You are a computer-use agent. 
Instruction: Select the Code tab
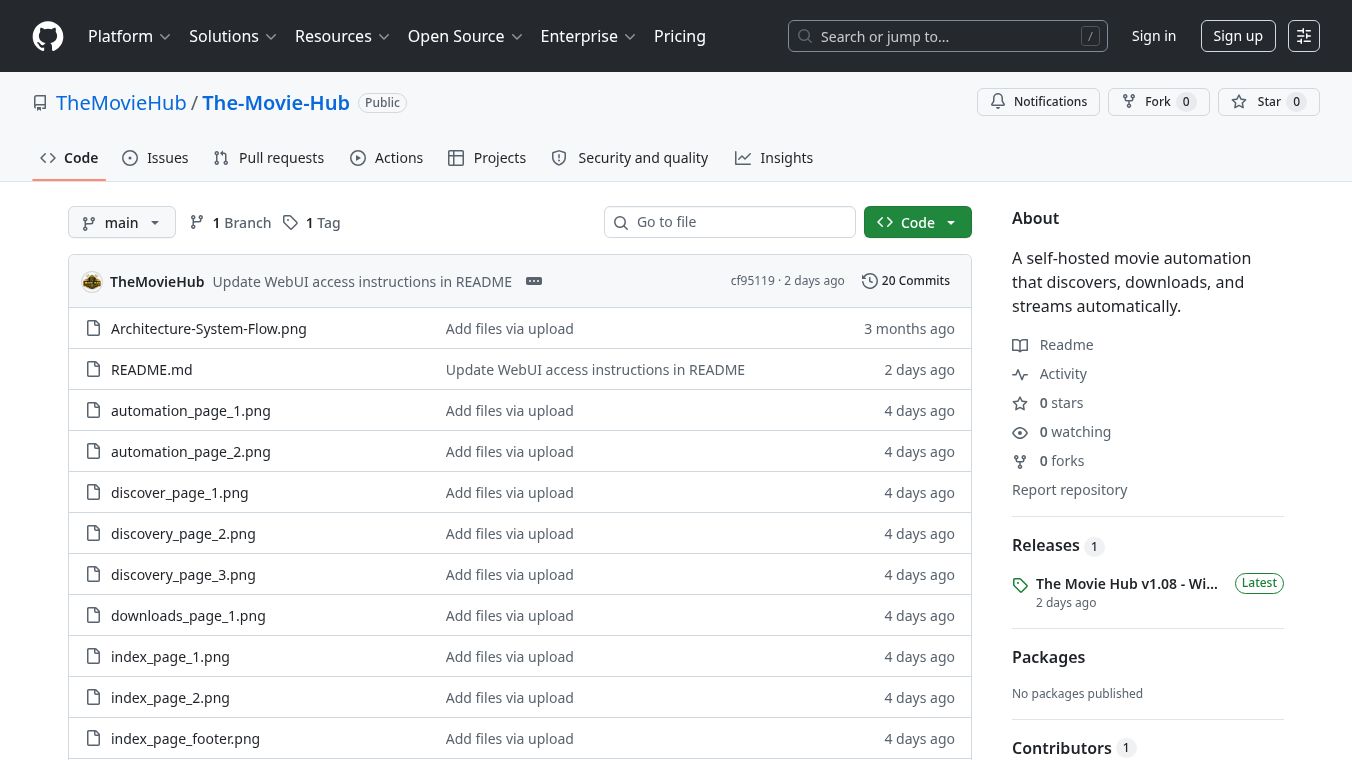(69, 158)
